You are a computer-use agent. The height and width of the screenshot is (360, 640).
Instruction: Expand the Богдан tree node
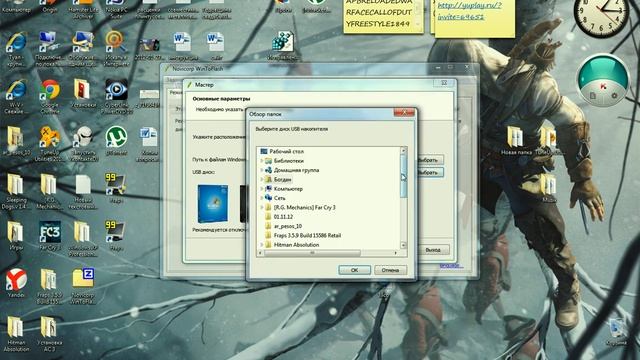pos(262,179)
